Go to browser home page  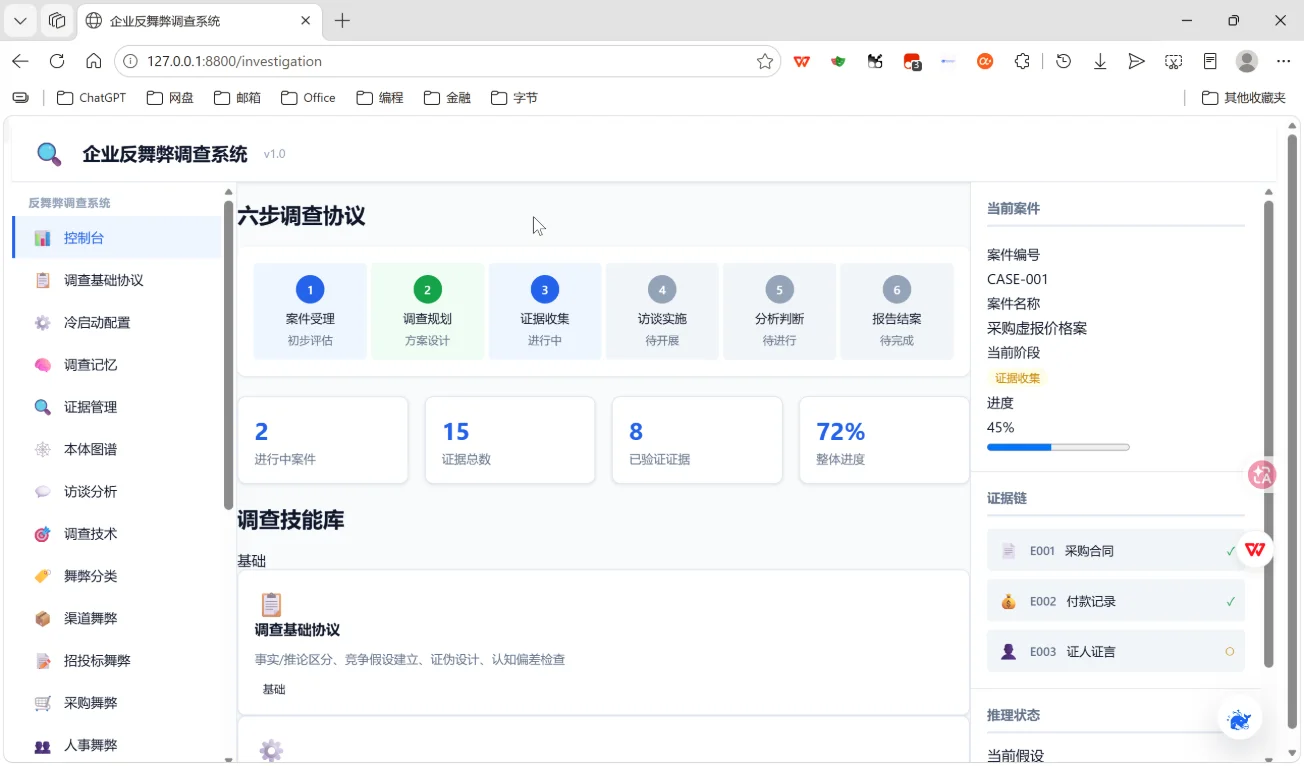click(x=94, y=61)
